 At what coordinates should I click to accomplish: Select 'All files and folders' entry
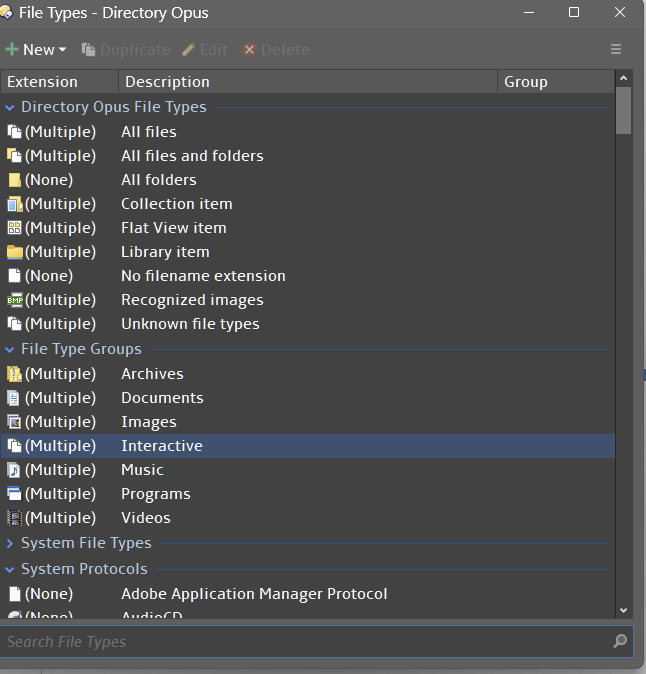192,156
